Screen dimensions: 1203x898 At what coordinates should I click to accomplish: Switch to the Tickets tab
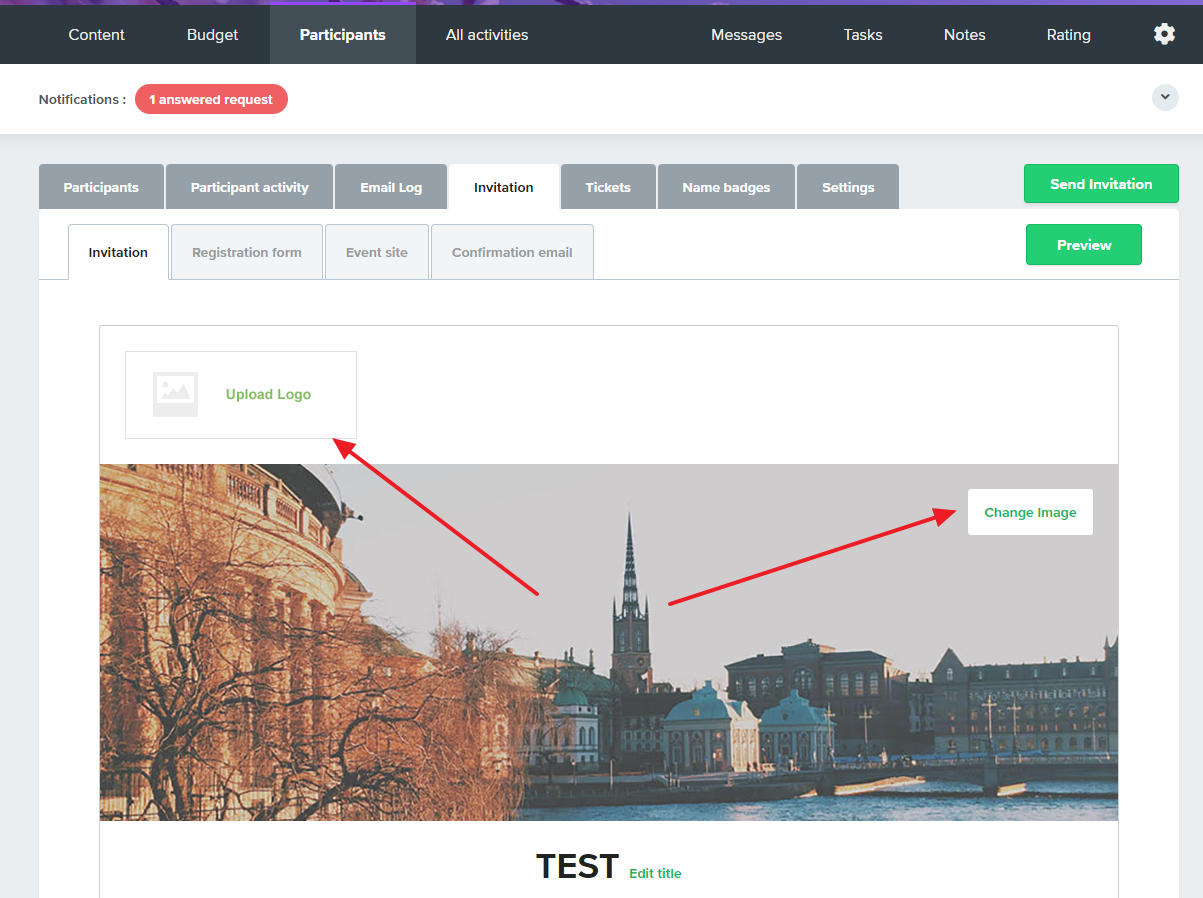[x=608, y=187]
